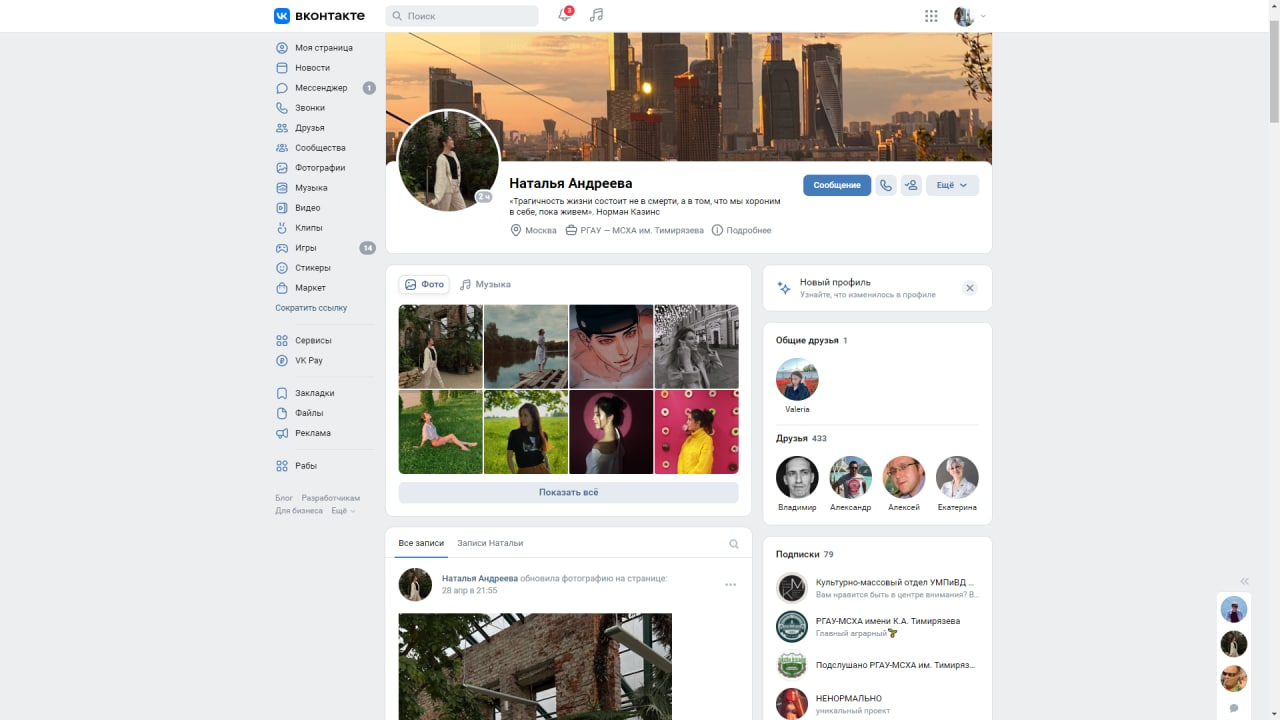Open friend Владимир's avatar
The height and width of the screenshot is (720, 1280).
tap(797, 478)
